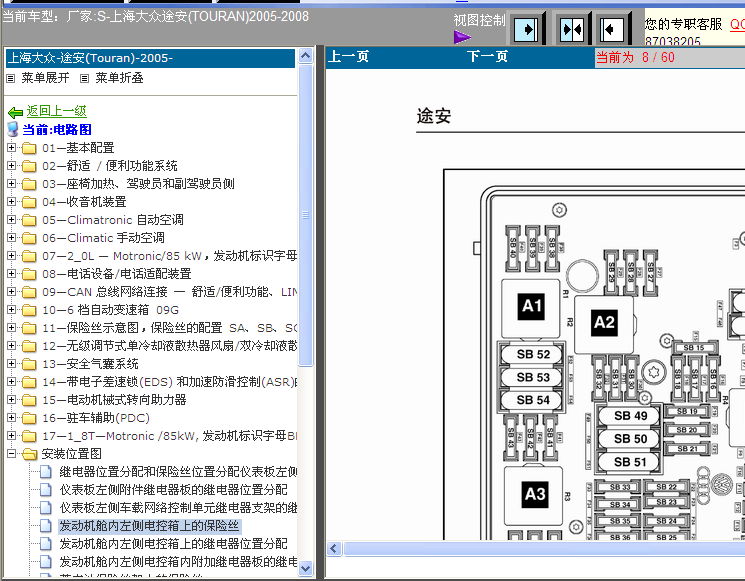Click the tree panel scroll-up arrow
This screenshot has width=745, height=581.
pyautogui.click(x=306, y=56)
